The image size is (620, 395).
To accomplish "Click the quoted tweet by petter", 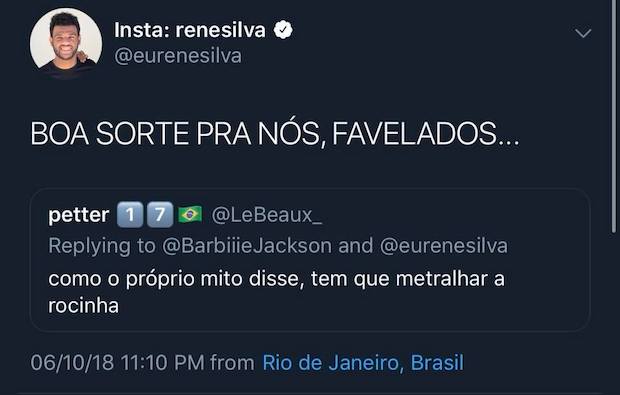I will [310, 260].
